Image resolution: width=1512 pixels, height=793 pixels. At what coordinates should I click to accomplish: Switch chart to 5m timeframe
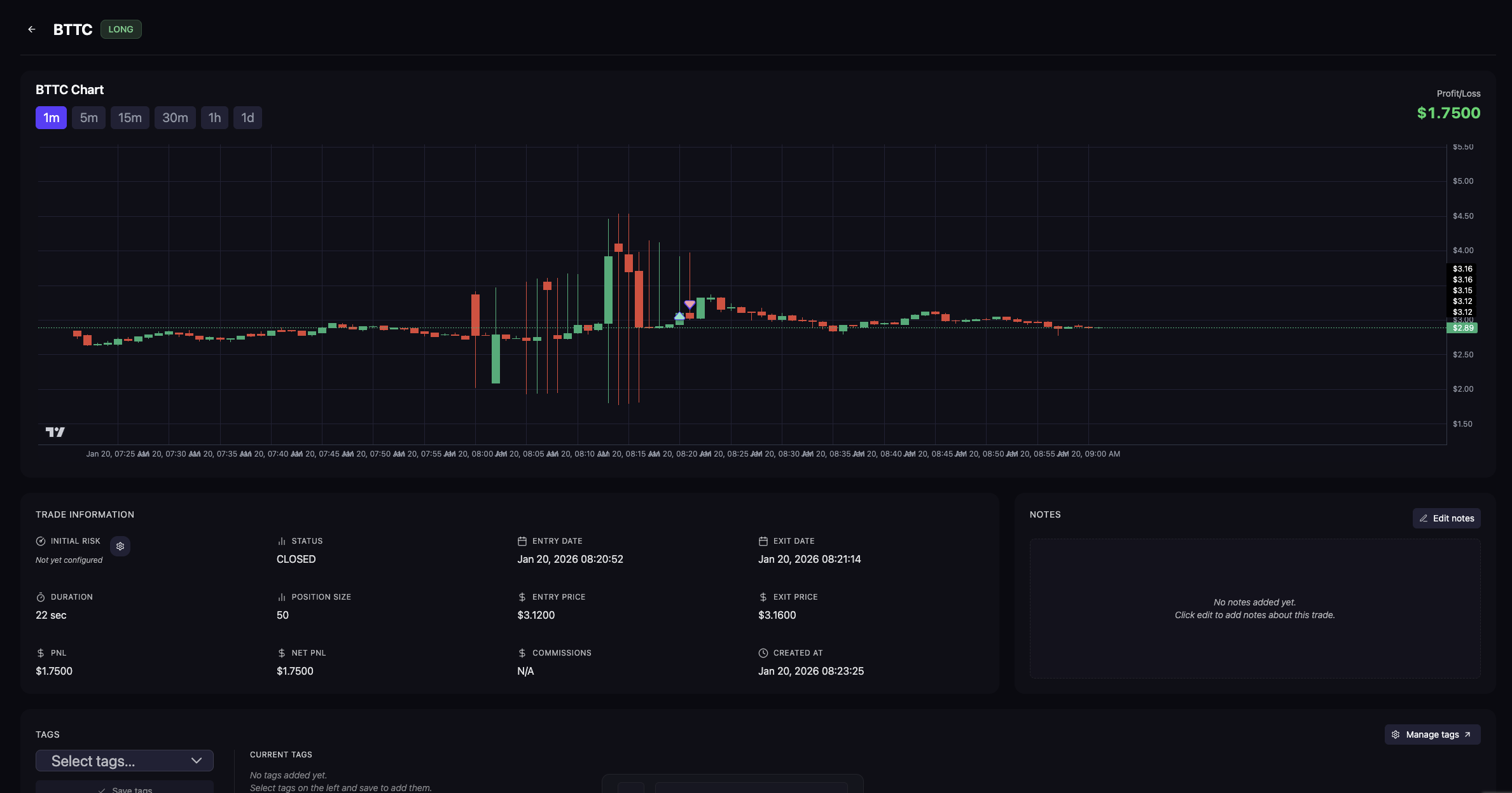tap(88, 118)
